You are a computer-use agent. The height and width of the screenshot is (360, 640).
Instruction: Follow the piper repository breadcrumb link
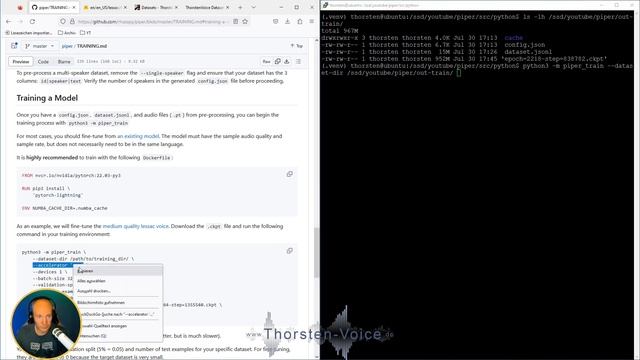[x=67, y=46]
